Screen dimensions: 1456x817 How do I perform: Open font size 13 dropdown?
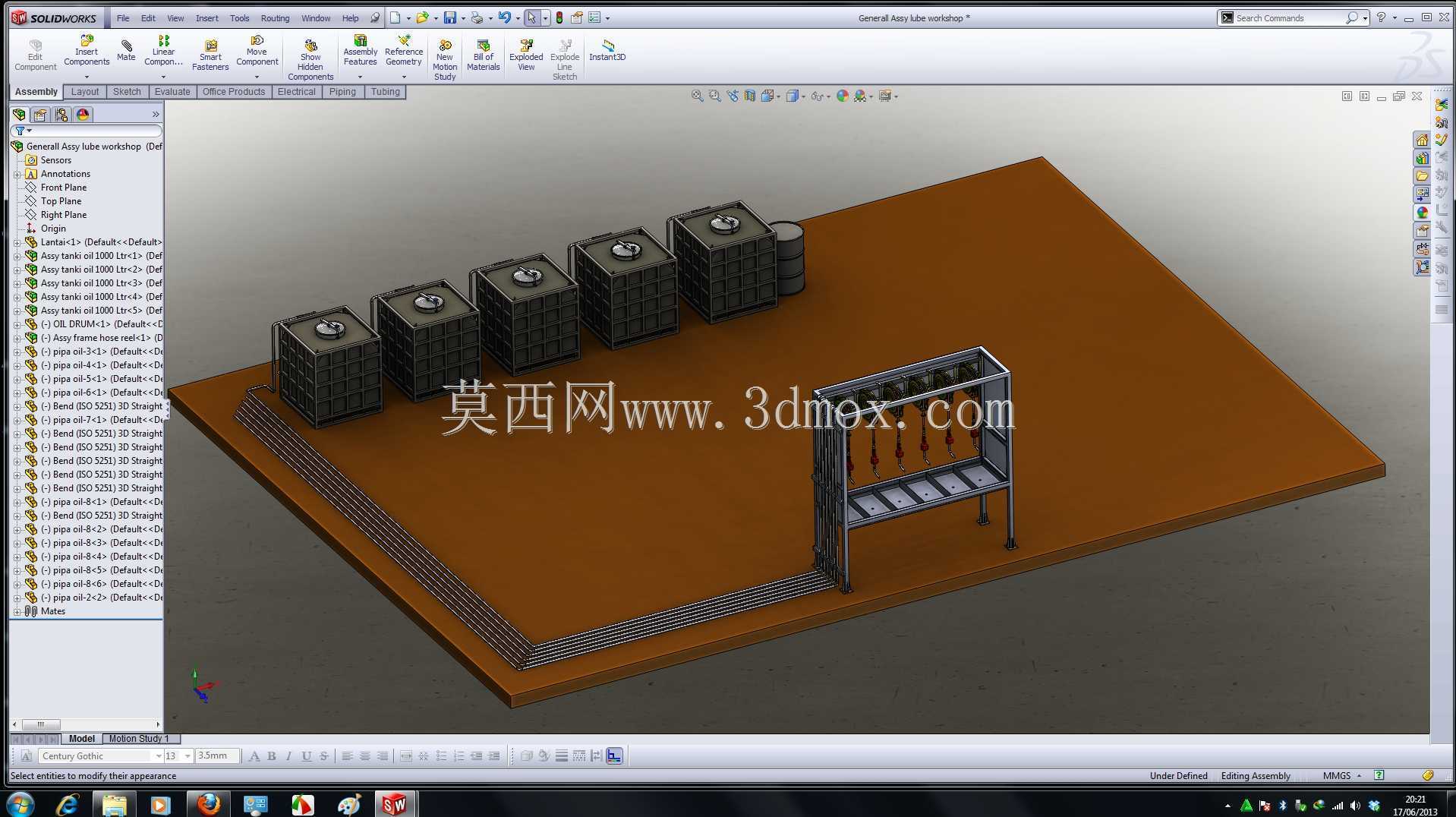point(188,756)
